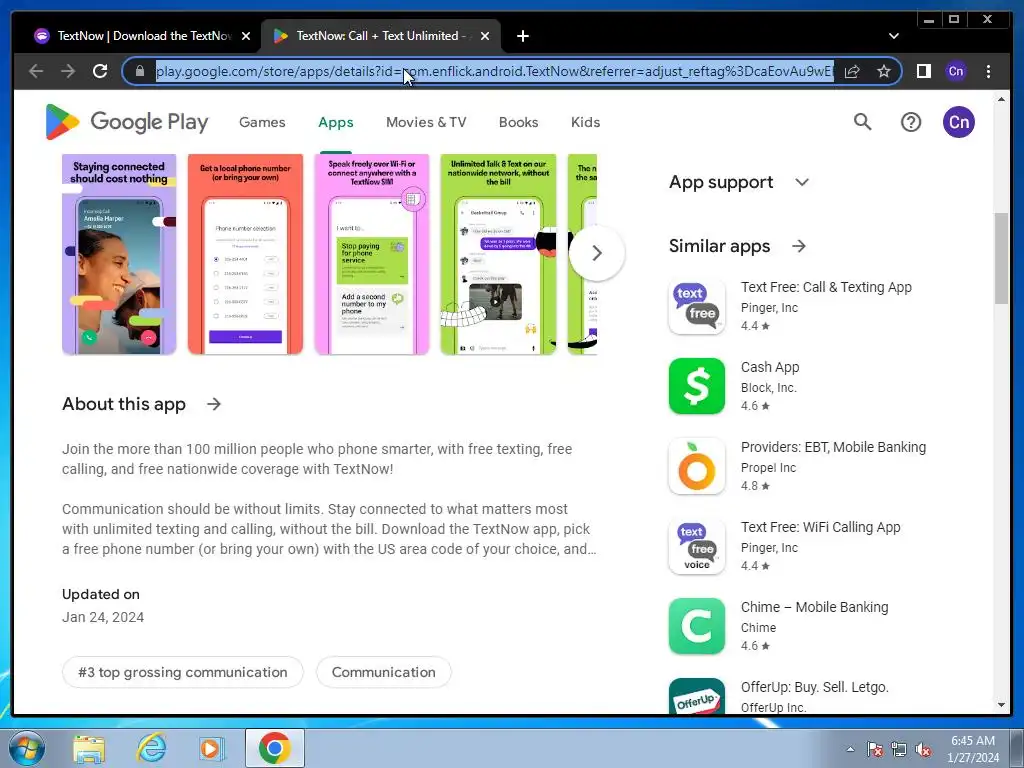
Task: Open Providers: EBT app icon
Action: click(x=697, y=466)
